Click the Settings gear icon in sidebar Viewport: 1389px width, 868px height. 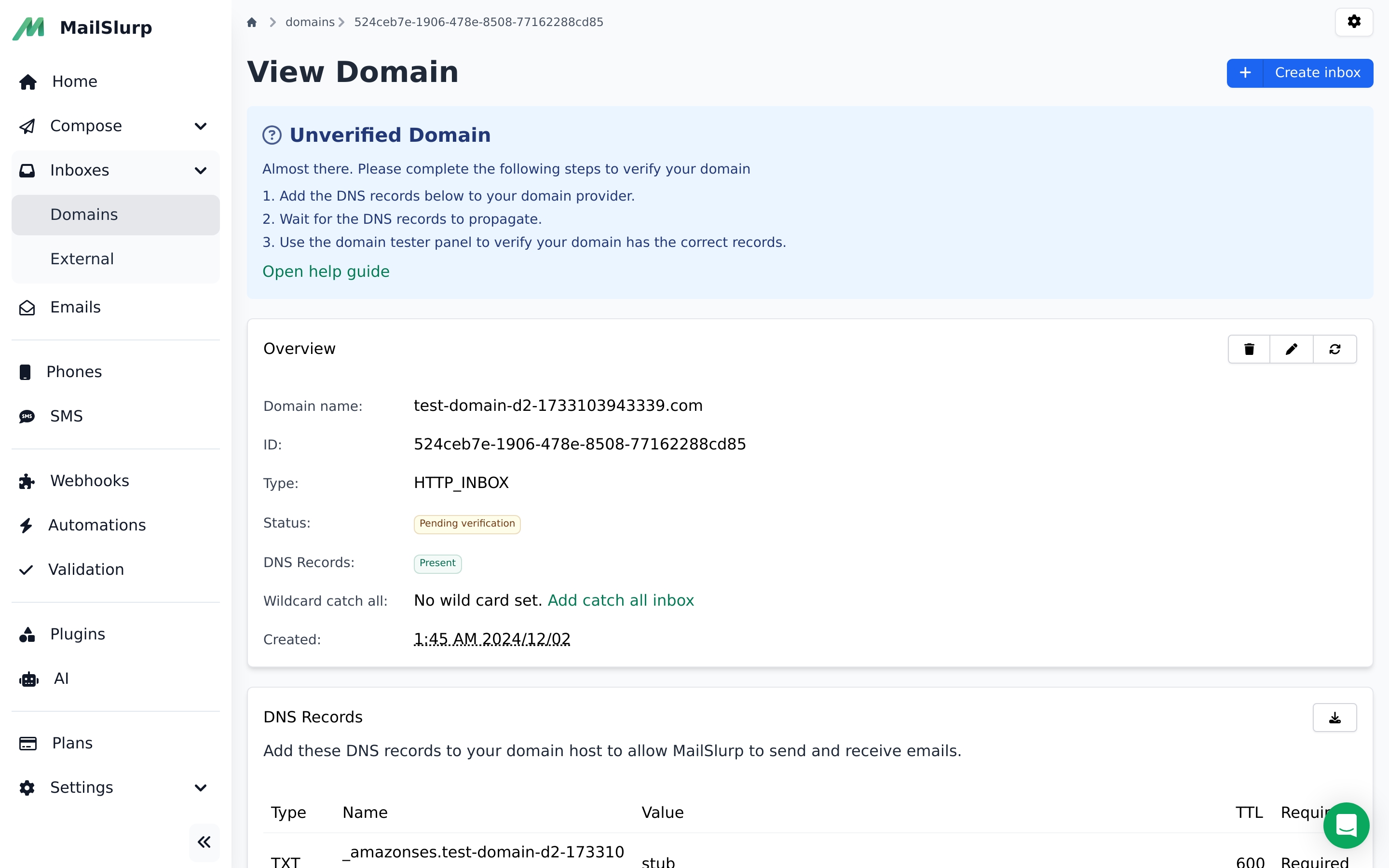pos(27,787)
